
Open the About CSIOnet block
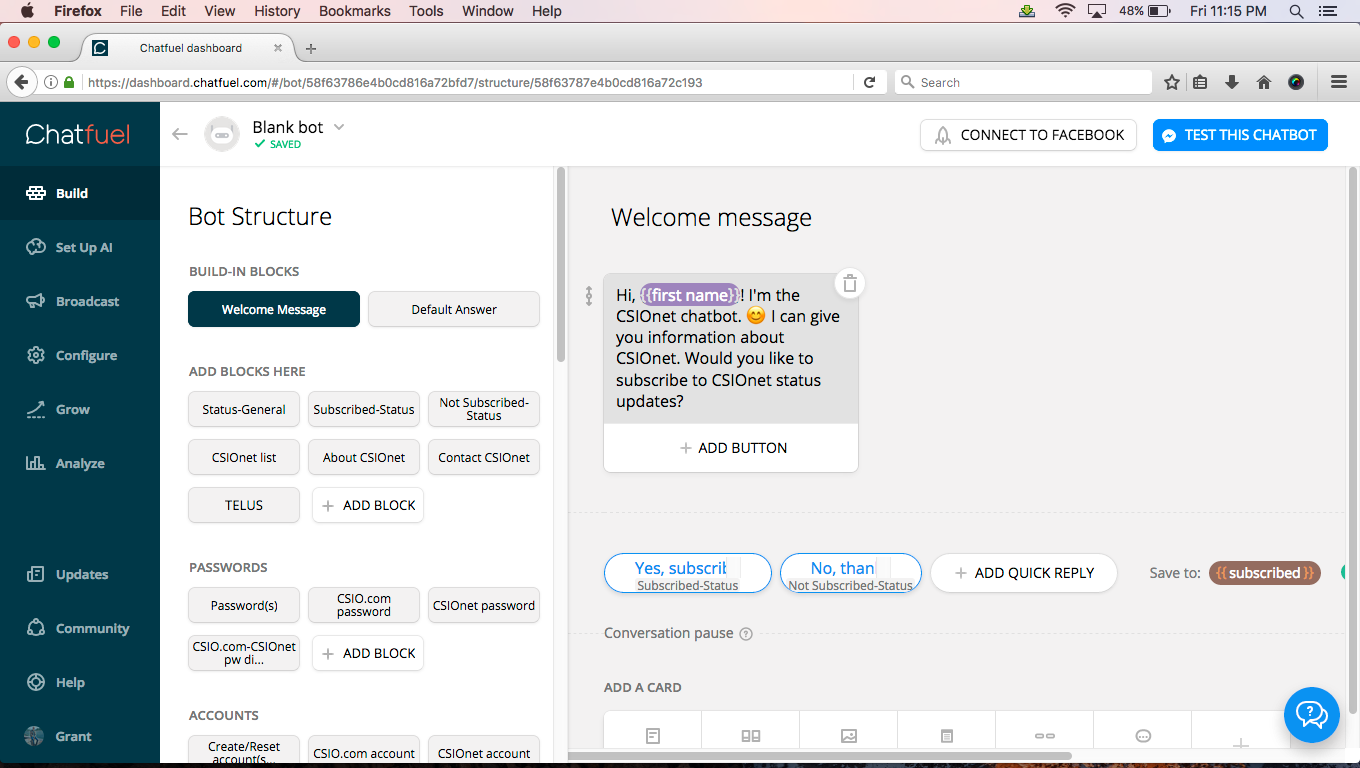click(x=364, y=457)
